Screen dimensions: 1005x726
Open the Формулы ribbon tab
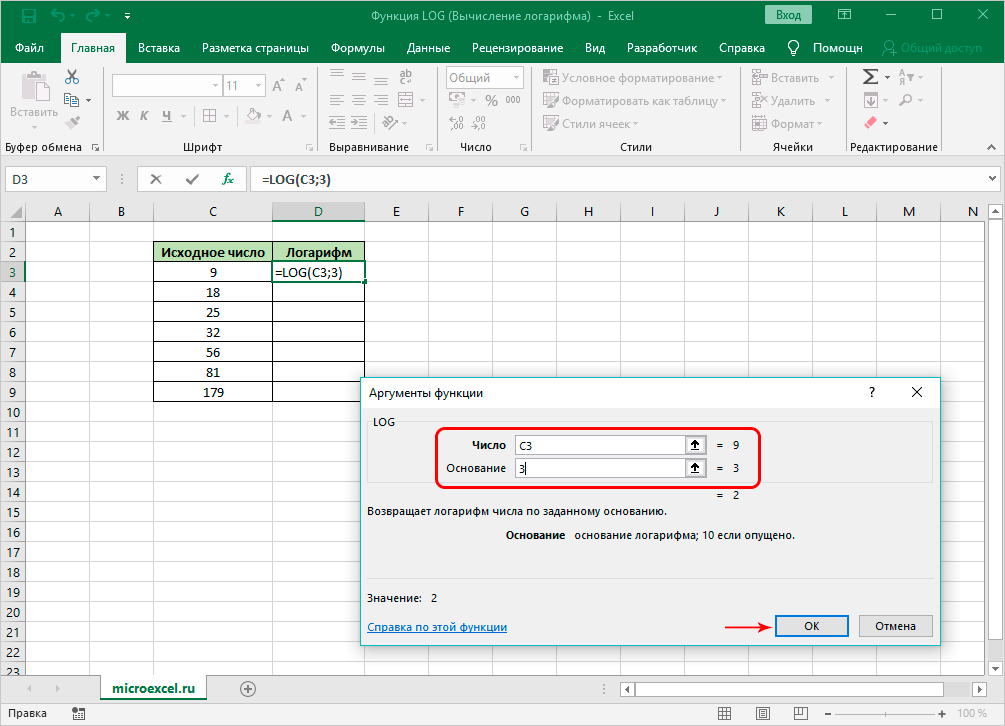pyautogui.click(x=357, y=48)
